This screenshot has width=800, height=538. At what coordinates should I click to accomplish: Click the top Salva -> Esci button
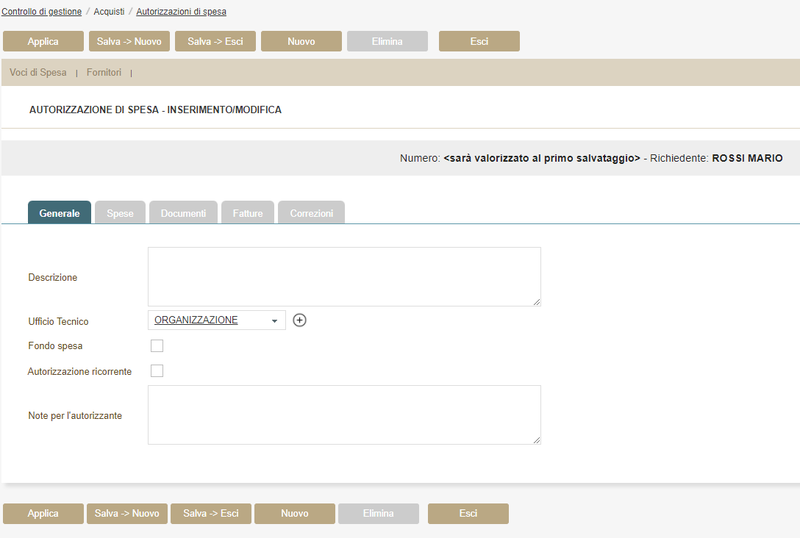[215, 41]
